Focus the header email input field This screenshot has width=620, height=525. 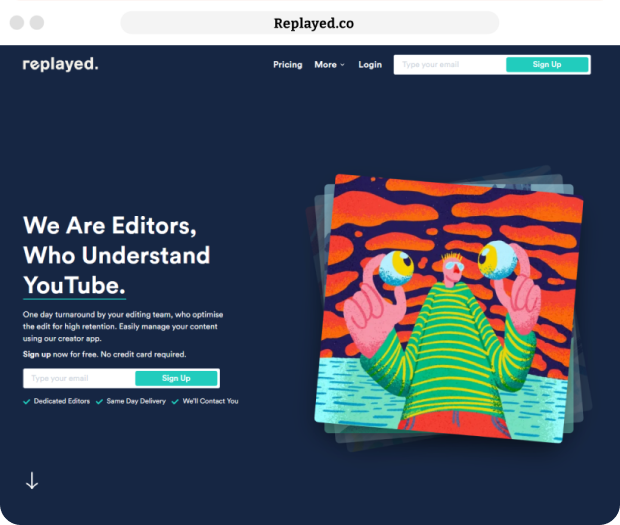(x=450, y=65)
